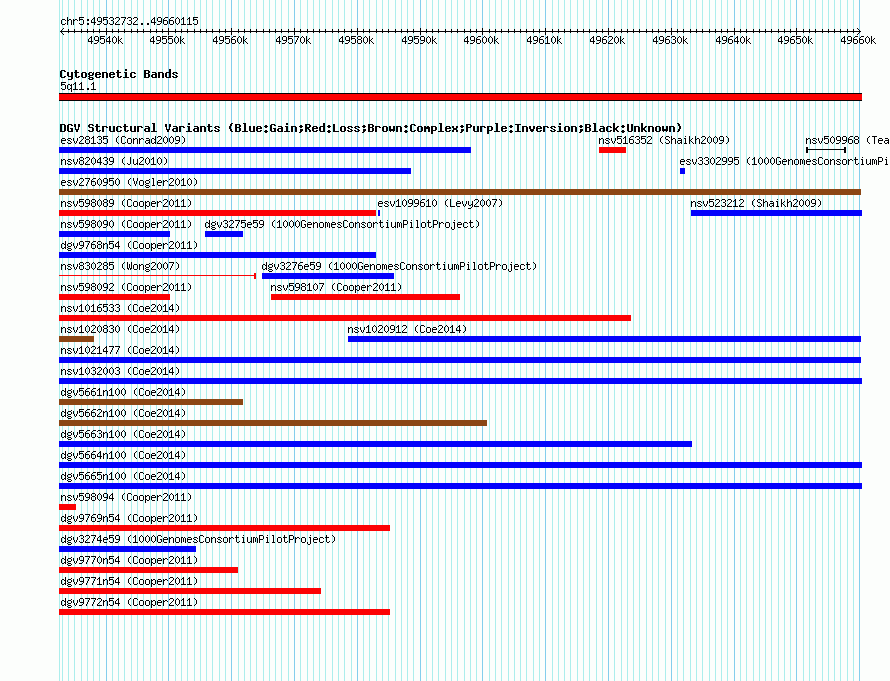Open nsv1020830 (Coe2014) label
890x681 pixels.
point(120,329)
